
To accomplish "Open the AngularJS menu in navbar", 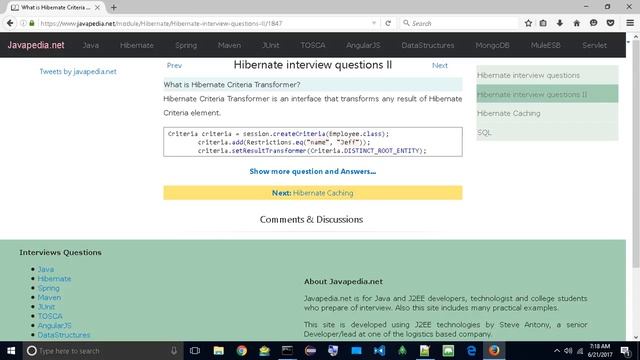I will (x=363, y=45).
